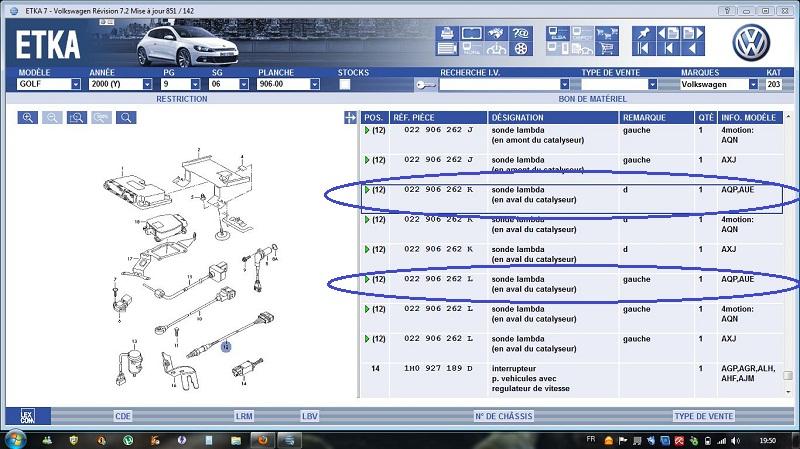Screen dimensions: 800x449
Task: Open the Planche dropdown showing 906.00
Action: [315, 84]
